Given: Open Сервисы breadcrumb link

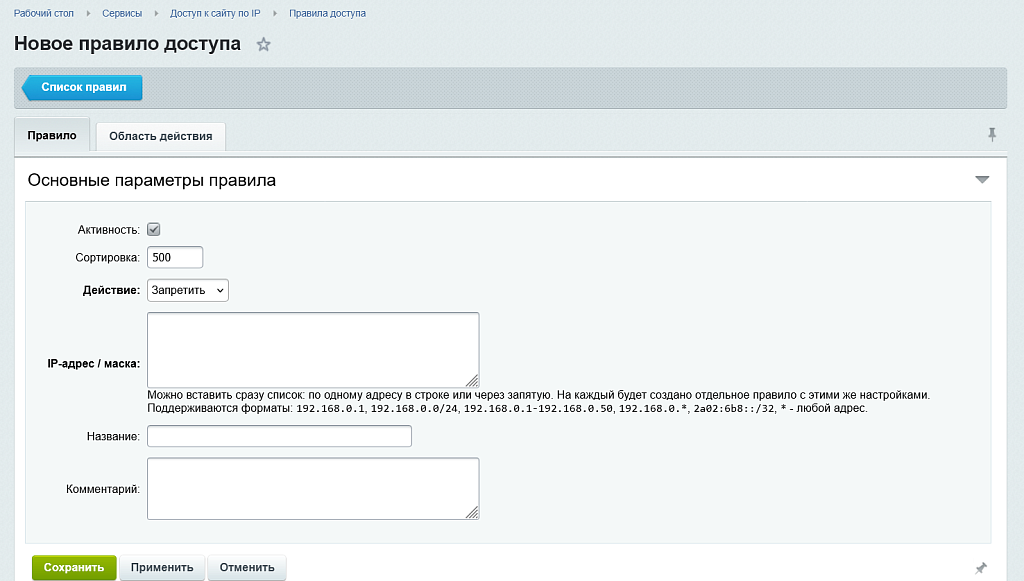Looking at the screenshot, I should pos(122,13).
